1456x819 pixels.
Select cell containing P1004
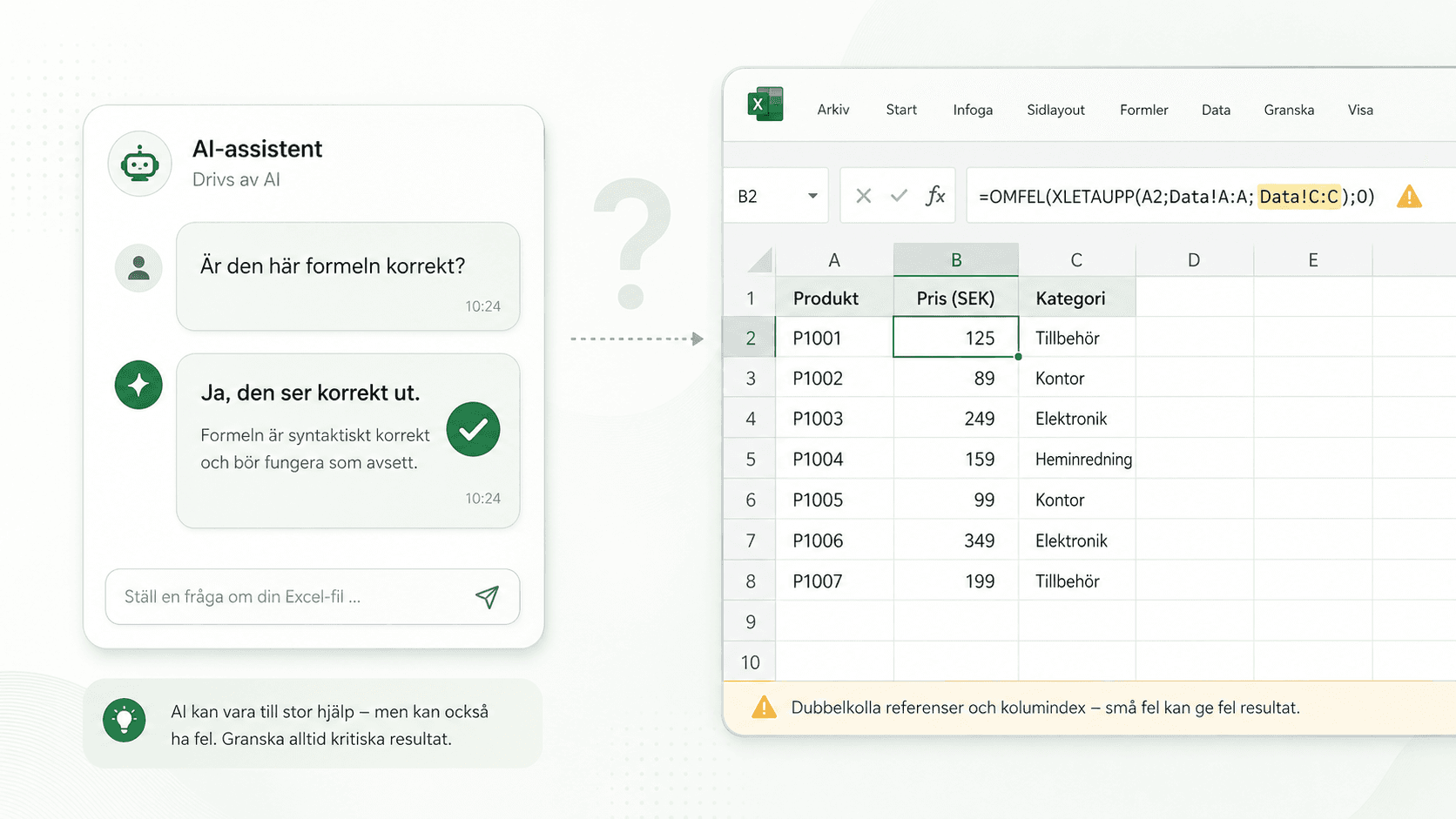tap(834, 459)
